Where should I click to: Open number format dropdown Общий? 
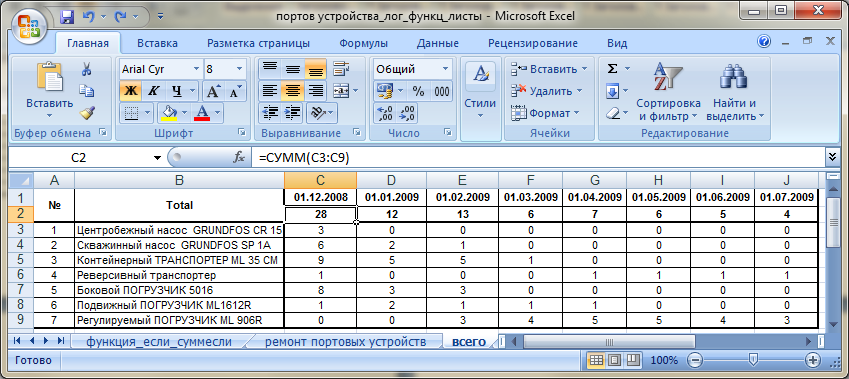[446, 69]
